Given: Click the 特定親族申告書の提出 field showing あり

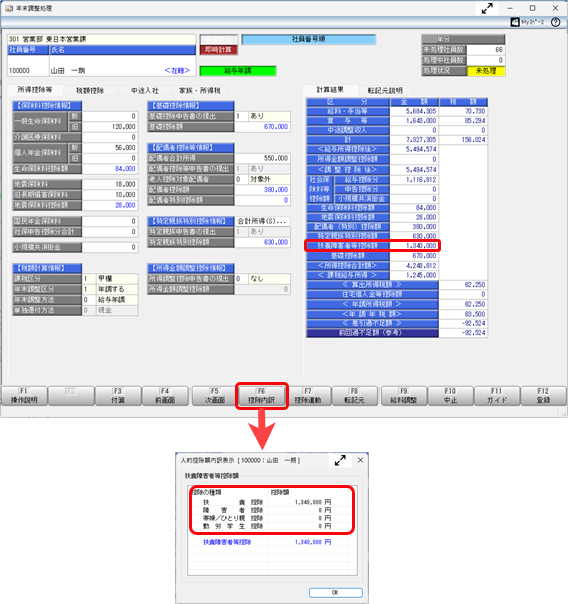Looking at the screenshot, I should click(x=262, y=232).
